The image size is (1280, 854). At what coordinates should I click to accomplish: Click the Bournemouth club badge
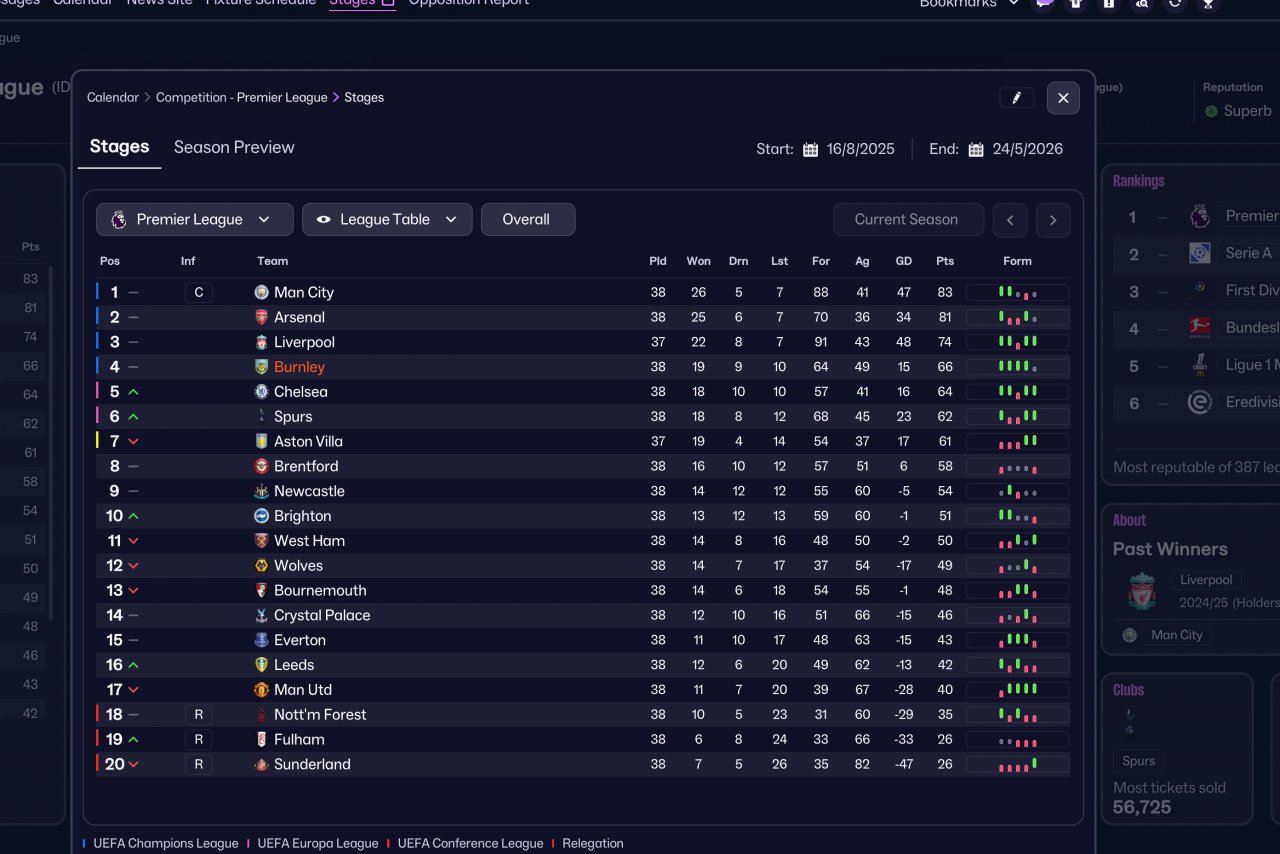pos(261,591)
